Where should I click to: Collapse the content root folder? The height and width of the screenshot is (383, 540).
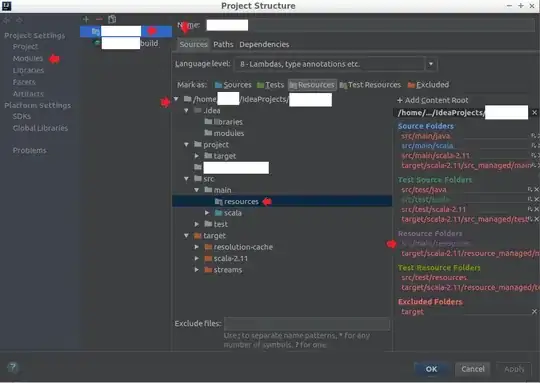coord(176,99)
